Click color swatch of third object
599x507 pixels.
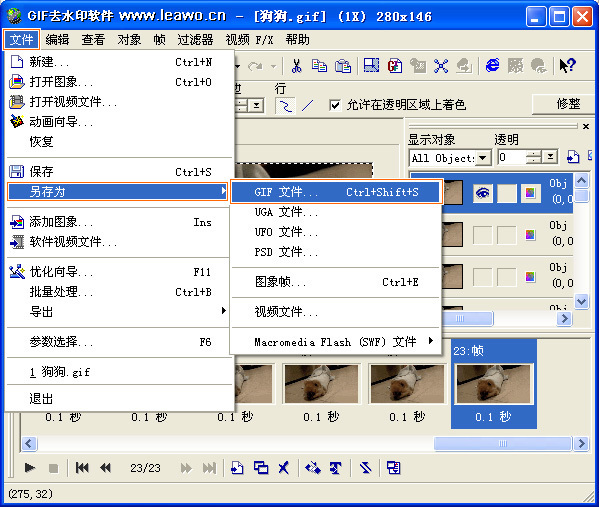(530, 276)
